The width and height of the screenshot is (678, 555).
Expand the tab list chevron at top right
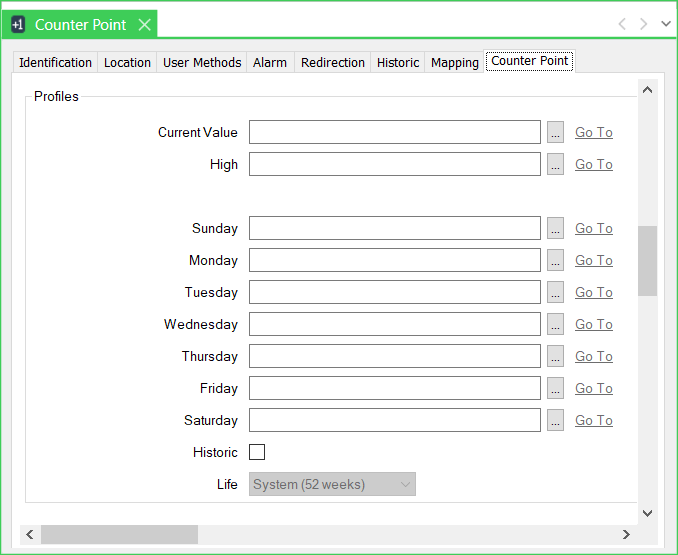pyautogui.click(x=666, y=24)
